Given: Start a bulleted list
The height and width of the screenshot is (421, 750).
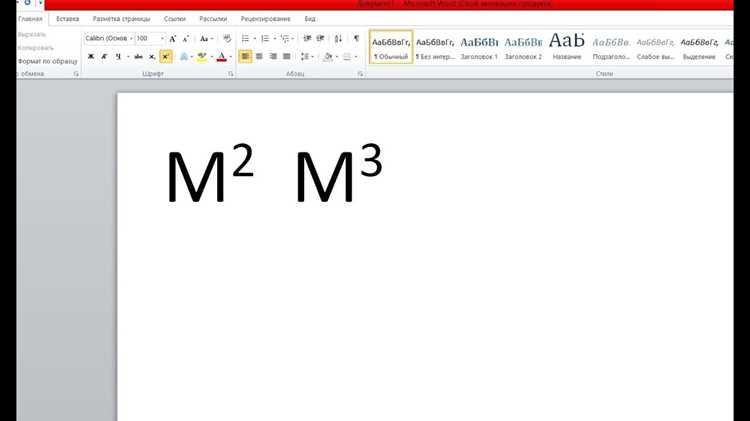Looking at the screenshot, I should pos(245,38).
